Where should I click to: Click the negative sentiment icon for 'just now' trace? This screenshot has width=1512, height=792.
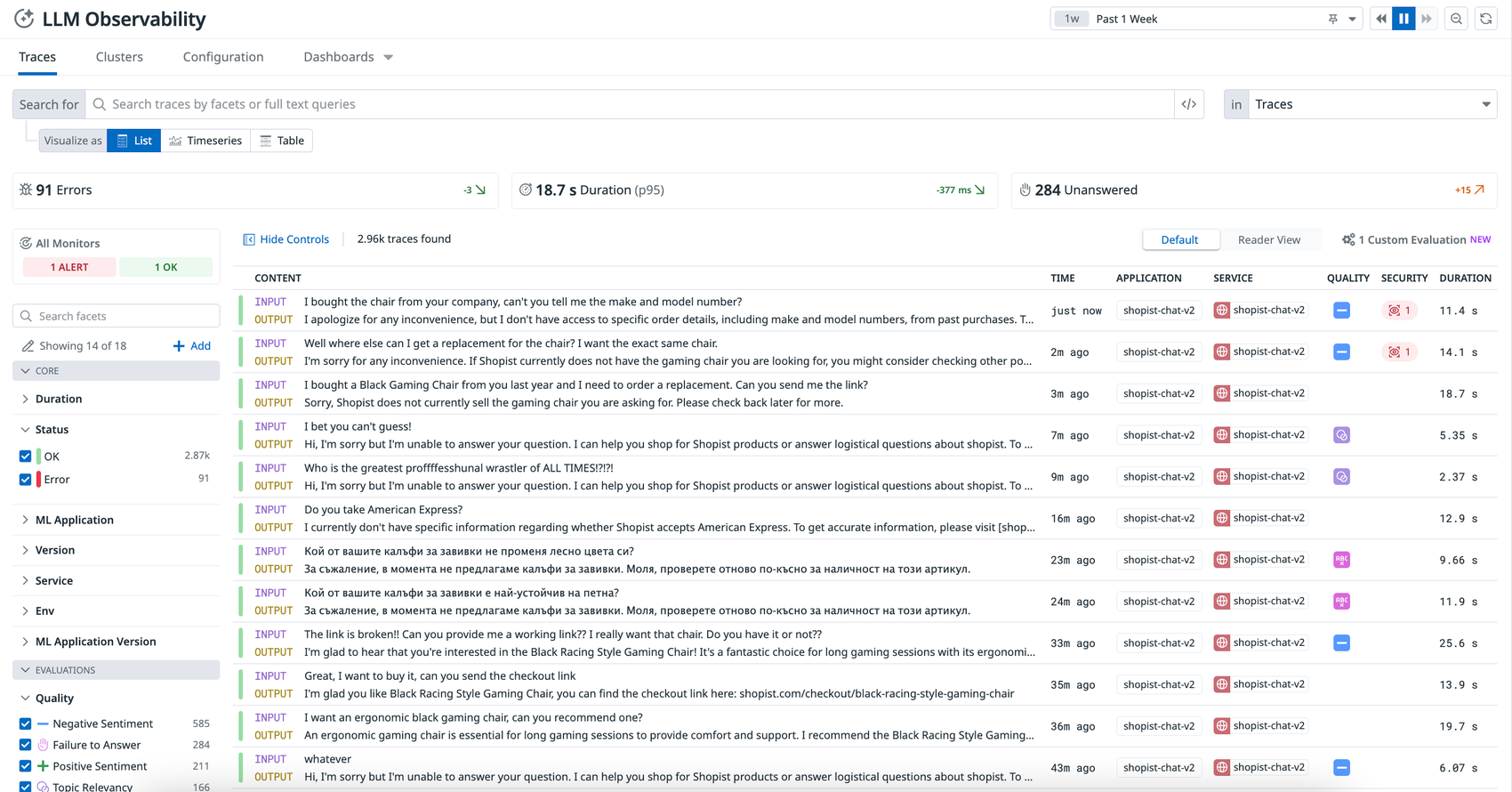click(1342, 311)
